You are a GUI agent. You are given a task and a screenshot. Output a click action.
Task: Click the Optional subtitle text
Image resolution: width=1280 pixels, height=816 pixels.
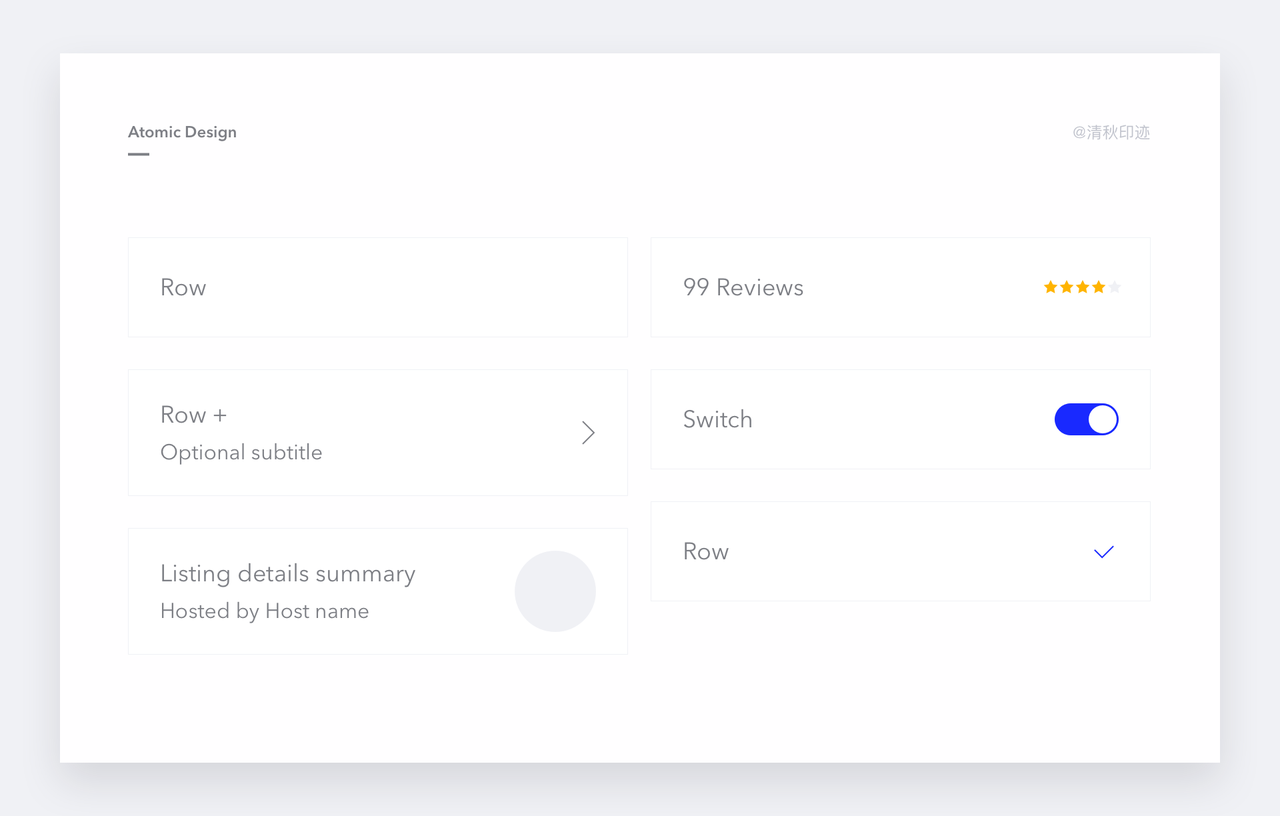click(x=241, y=452)
